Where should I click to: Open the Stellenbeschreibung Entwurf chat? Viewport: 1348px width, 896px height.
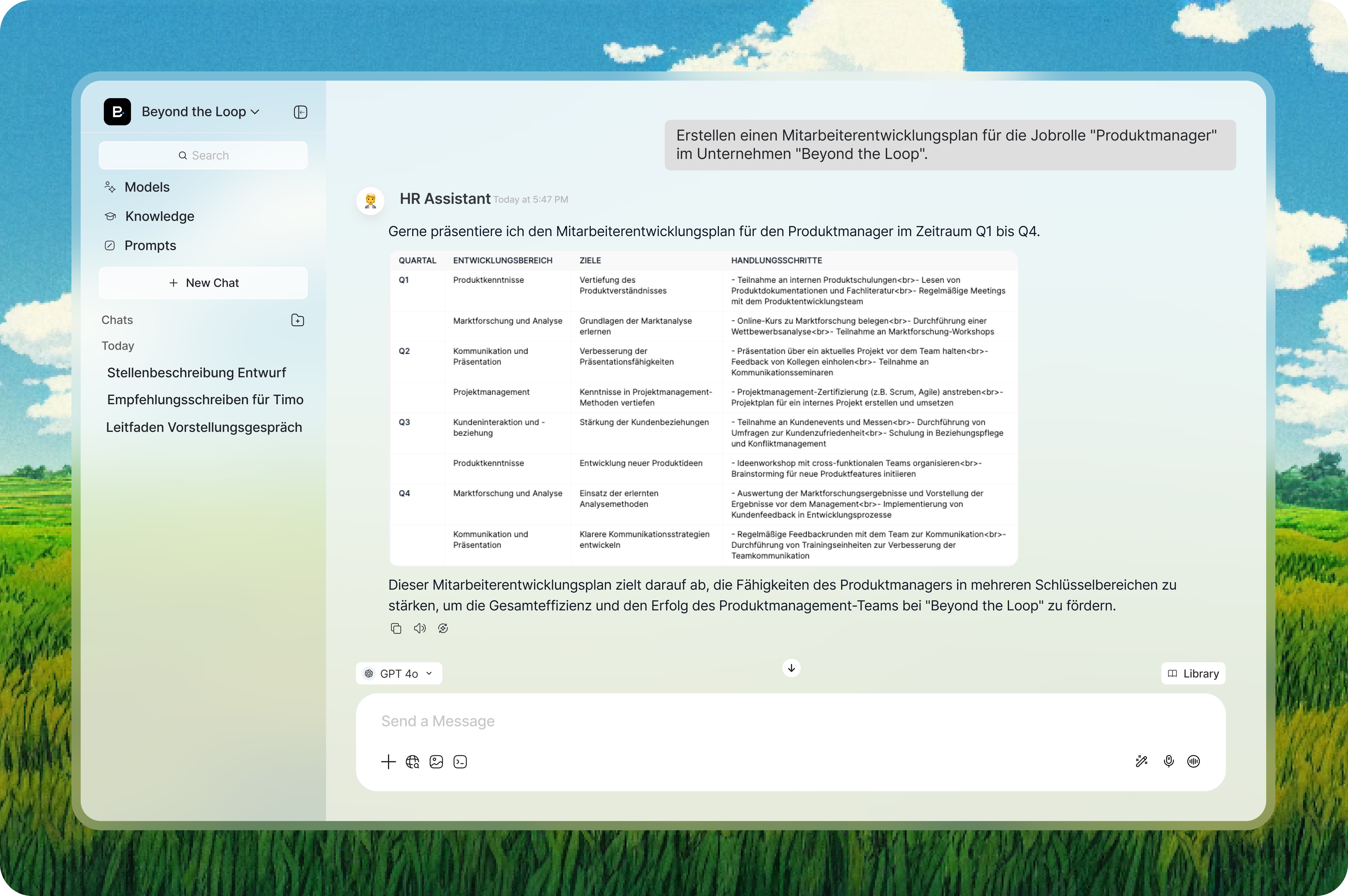point(196,373)
